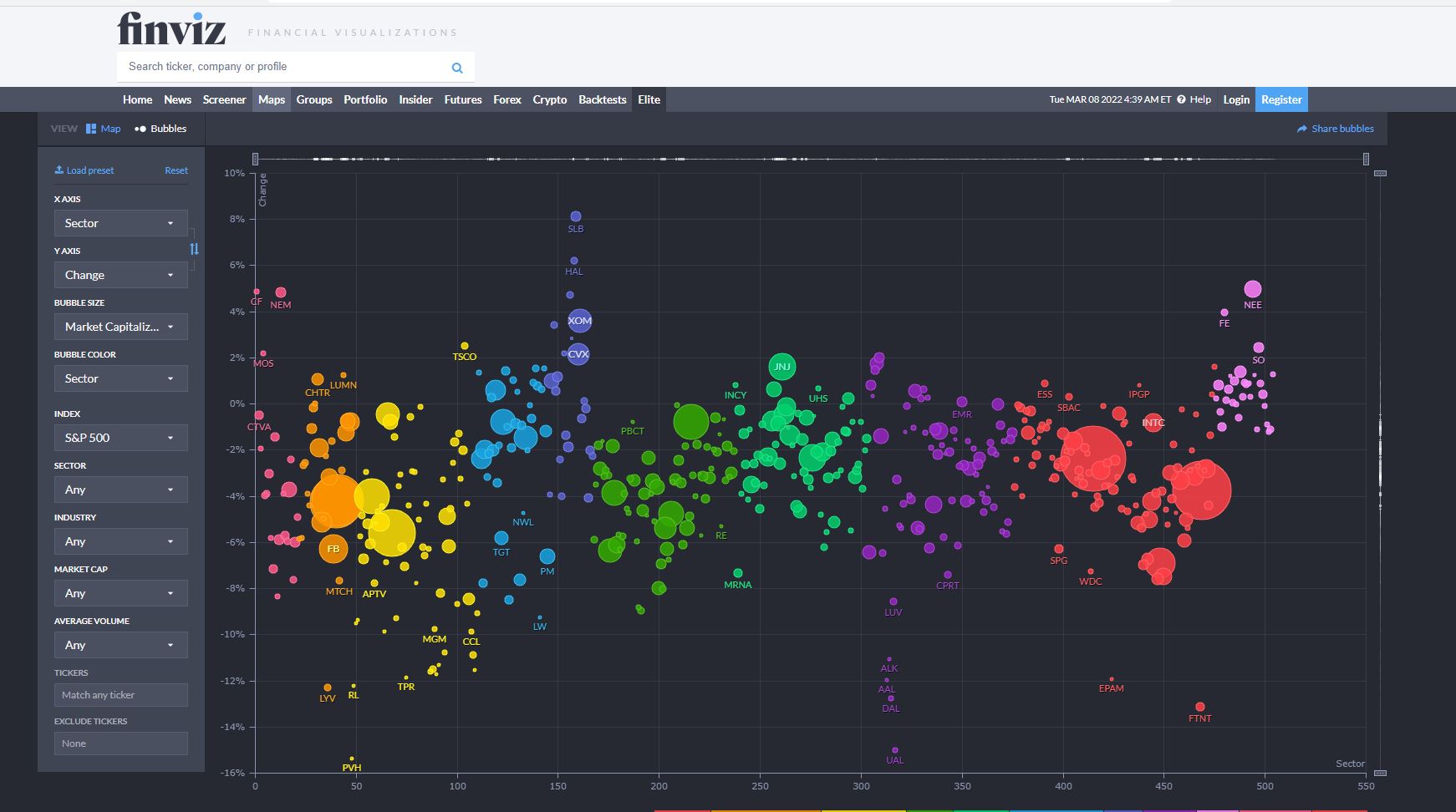Screen dimensions: 1456x812
Task: Click the UAL bubble
Action: pyautogui.click(x=895, y=750)
